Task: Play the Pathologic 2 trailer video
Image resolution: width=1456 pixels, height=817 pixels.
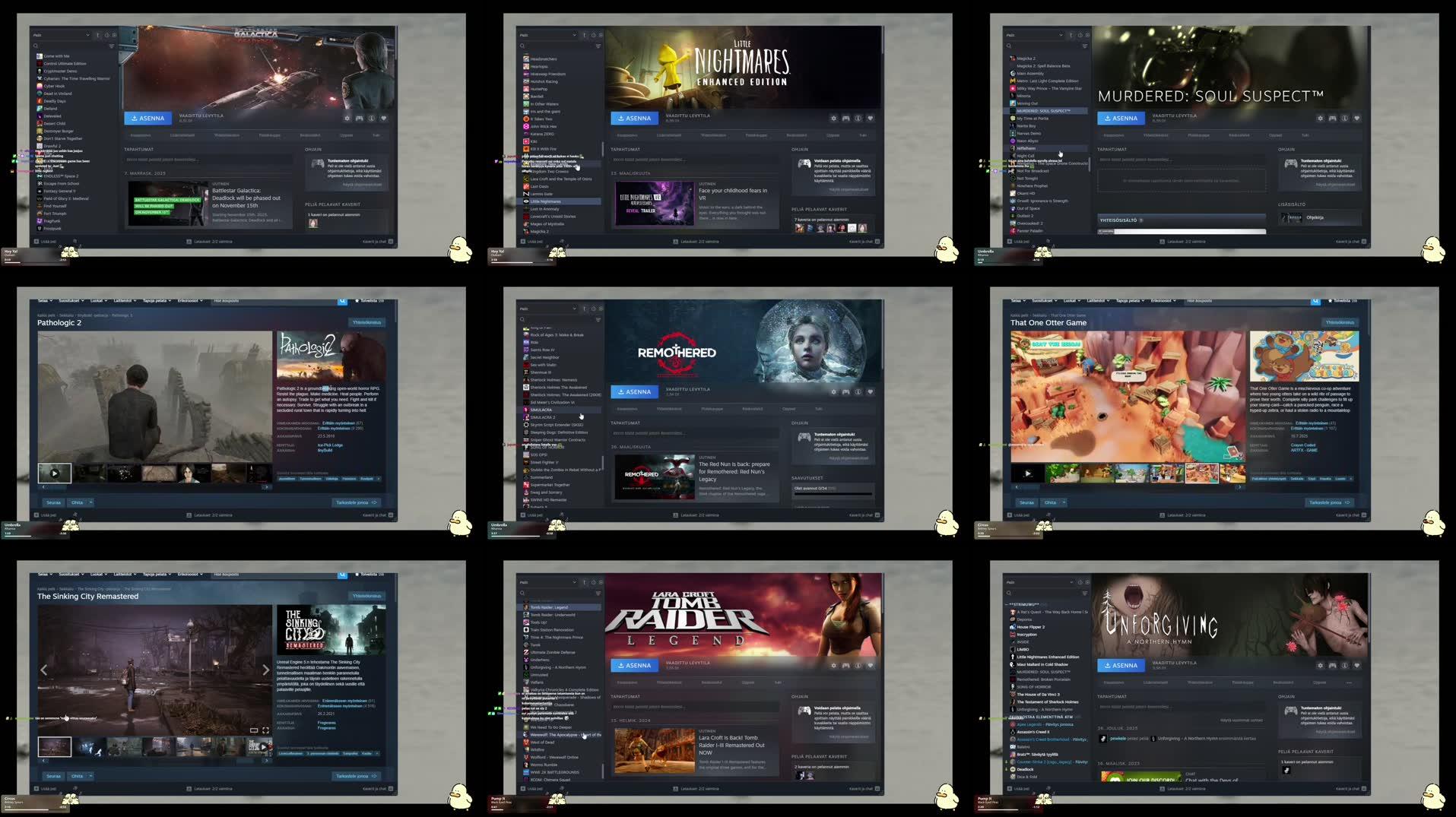Action: tap(54, 472)
